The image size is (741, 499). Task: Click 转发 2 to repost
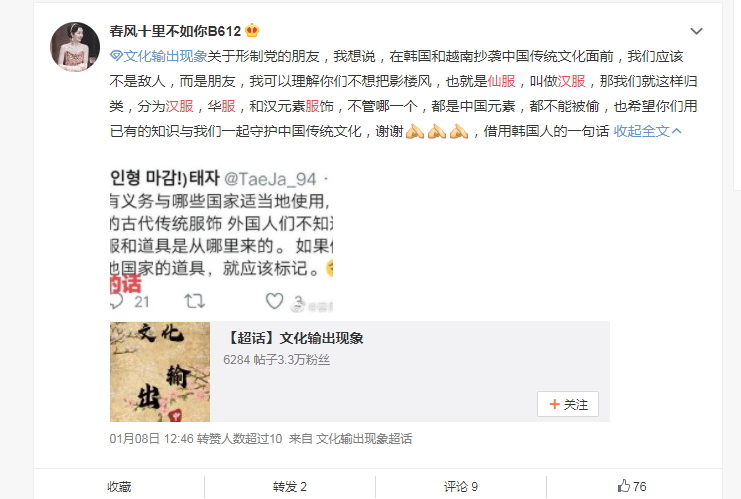click(290, 487)
